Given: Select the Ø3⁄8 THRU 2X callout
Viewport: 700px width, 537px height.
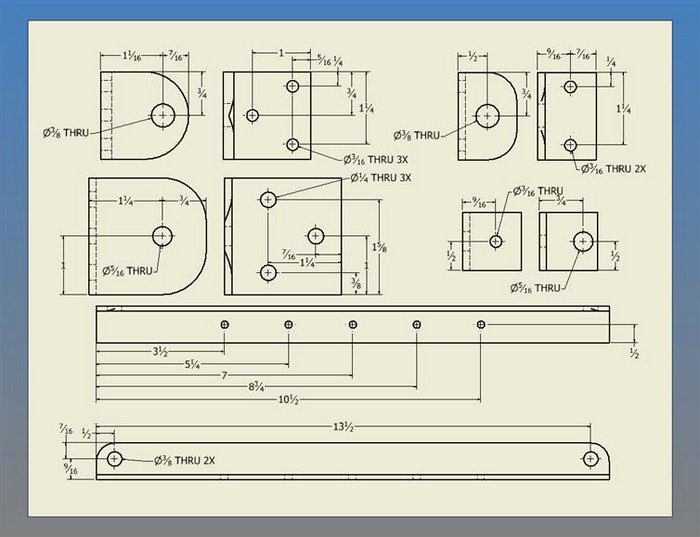Looking at the screenshot, I should tap(185, 460).
